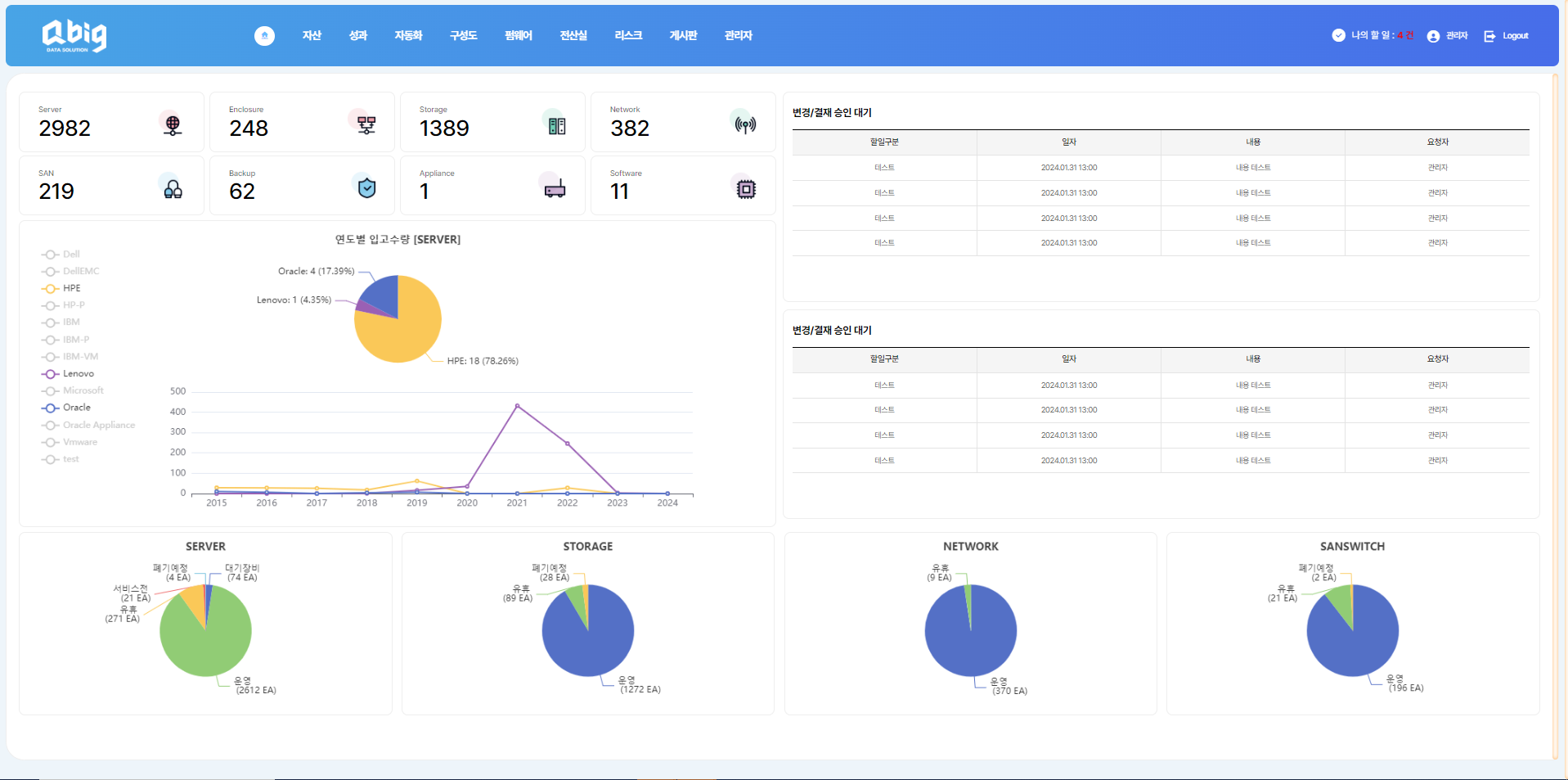Toggle DellEMC series in chart legend
1568x780 pixels.
[x=70, y=272]
